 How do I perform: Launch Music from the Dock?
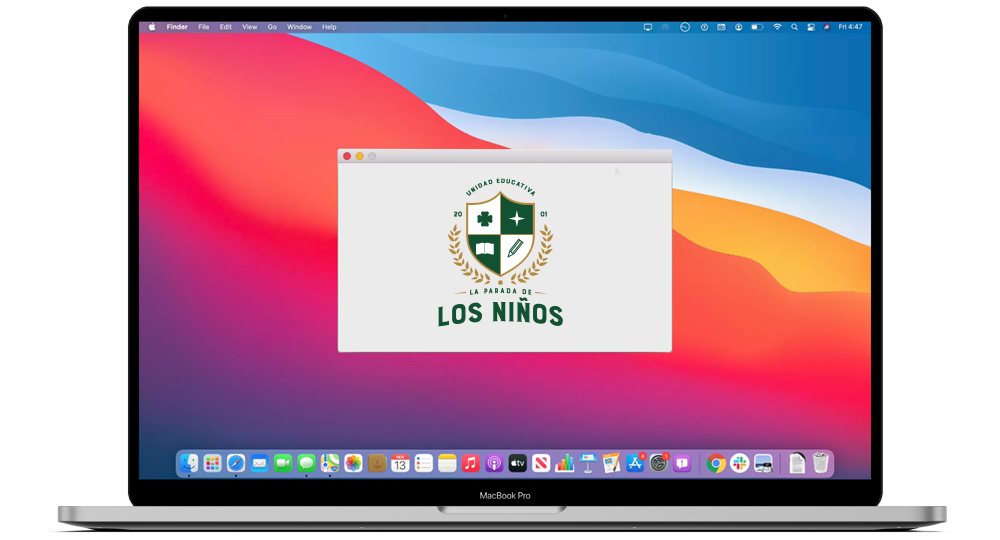click(x=471, y=463)
